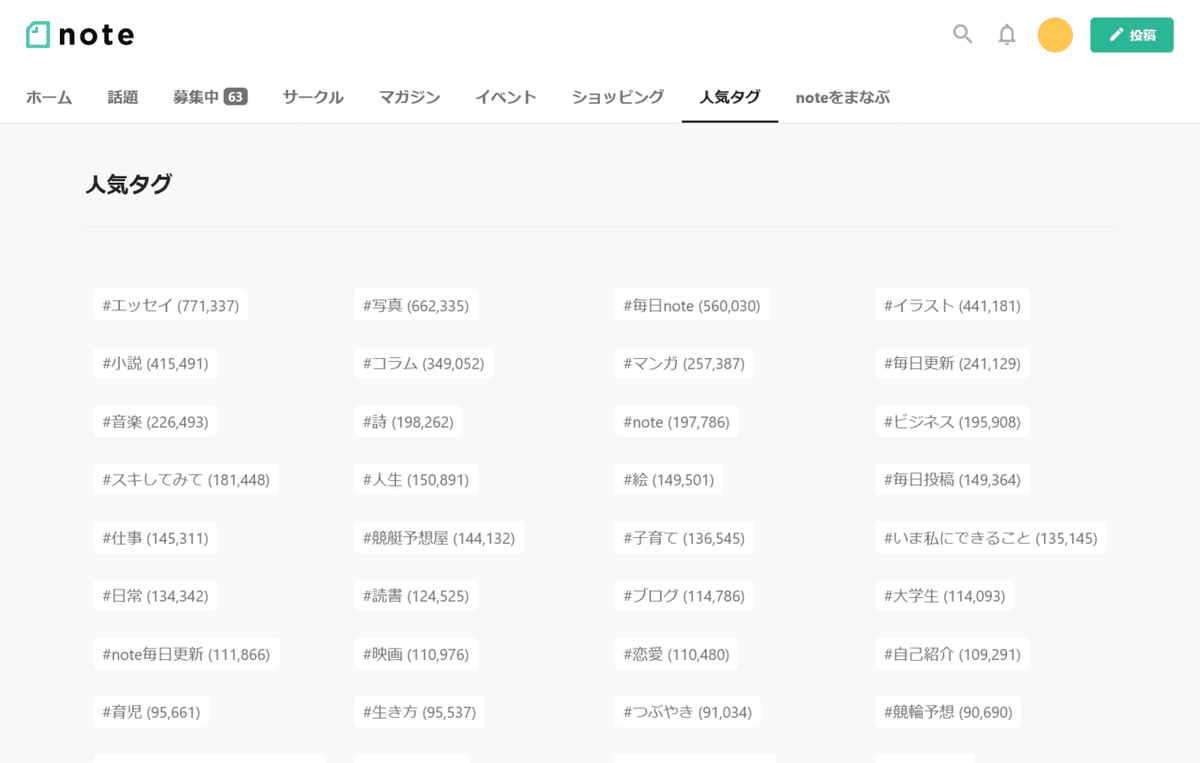Open the #毎日投稿 tag
This screenshot has width=1200, height=763.
[952, 480]
